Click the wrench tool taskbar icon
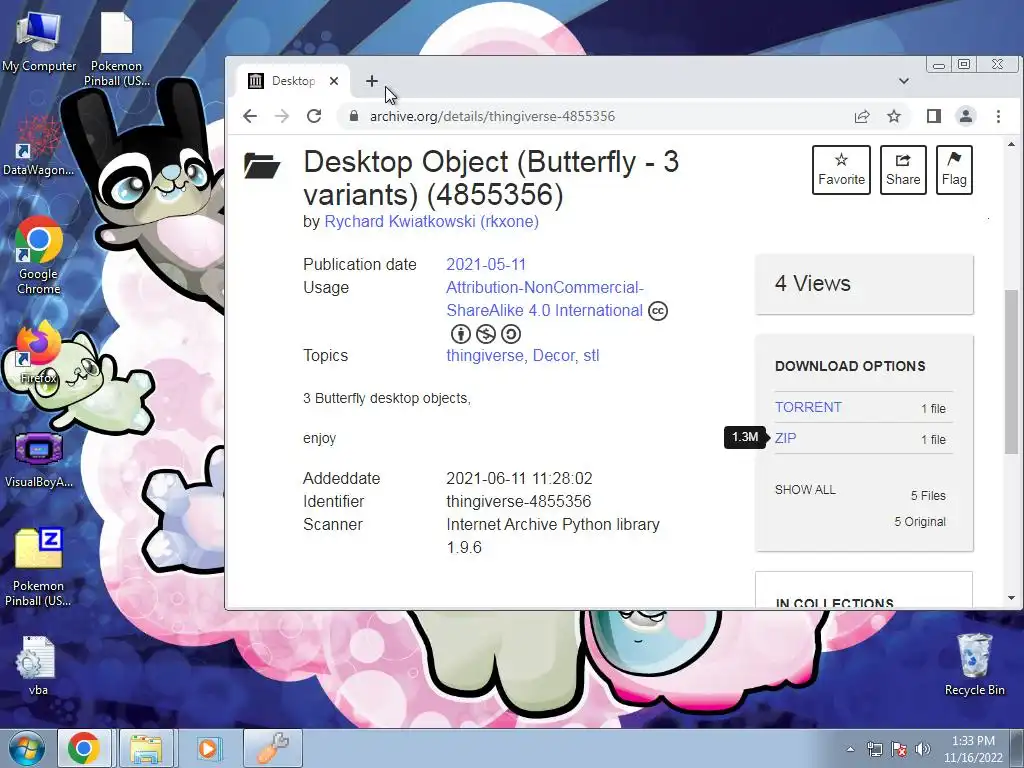 click(272, 748)
